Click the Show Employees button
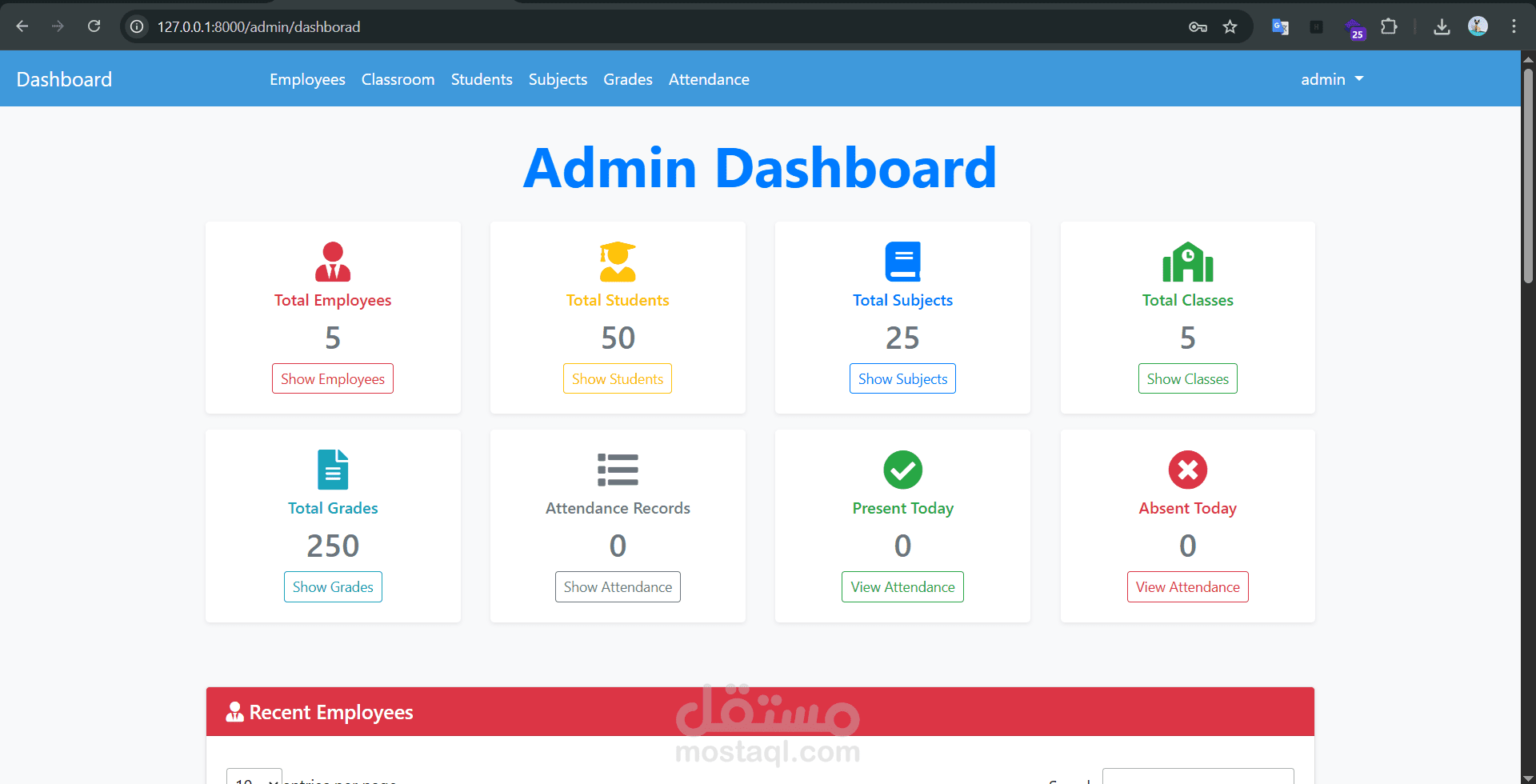Image resolution: width=1536 pixels, height=784 pixels. click(x=332, y=378)
